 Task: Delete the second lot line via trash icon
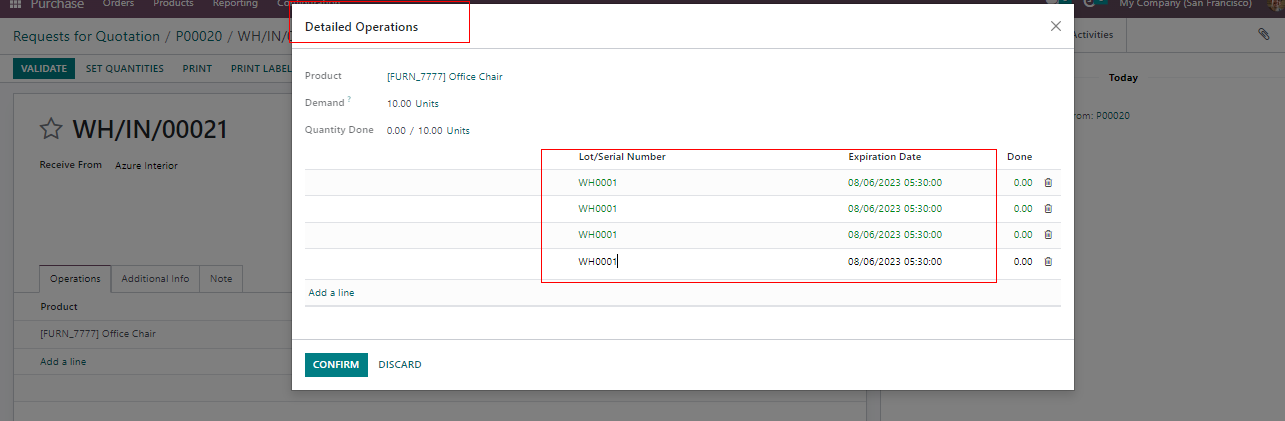pyautogui.click(x=1048, y=209)
